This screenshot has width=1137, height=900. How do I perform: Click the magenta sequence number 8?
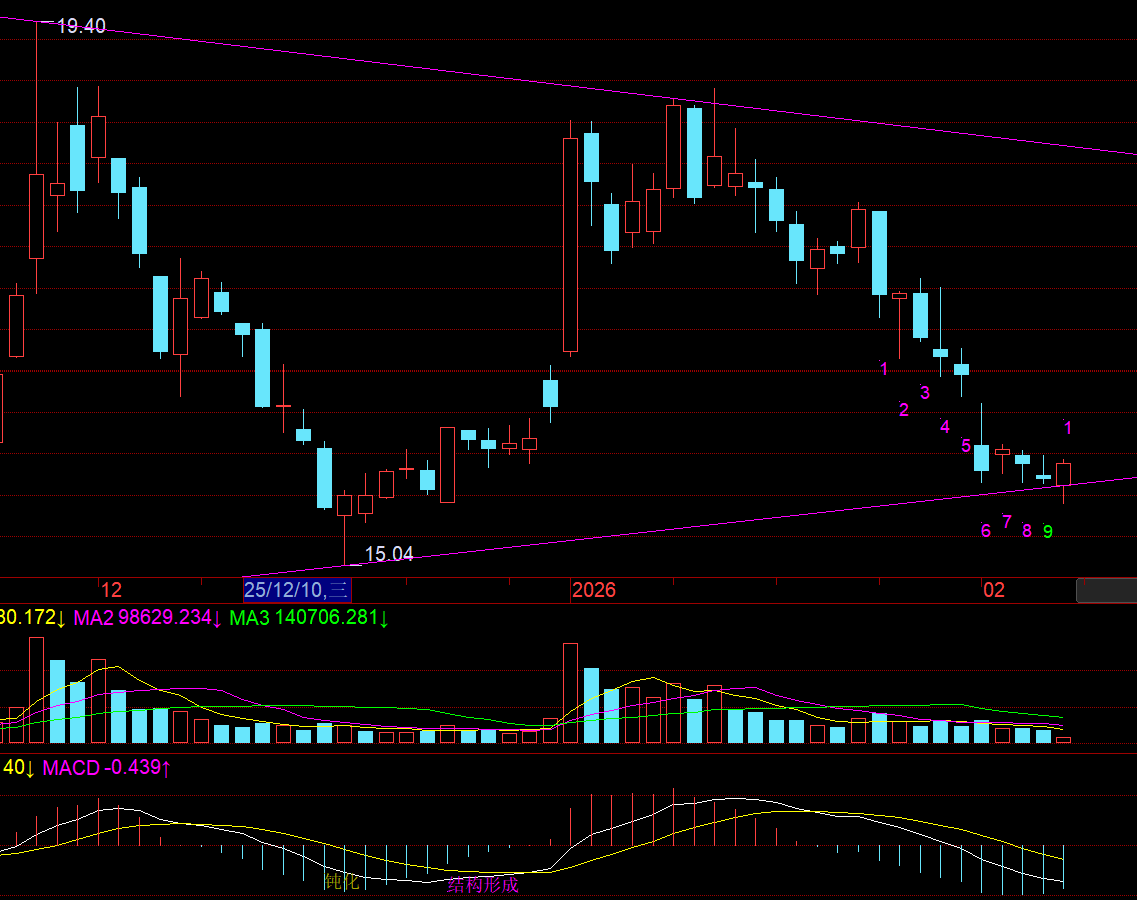[1027, 531]
